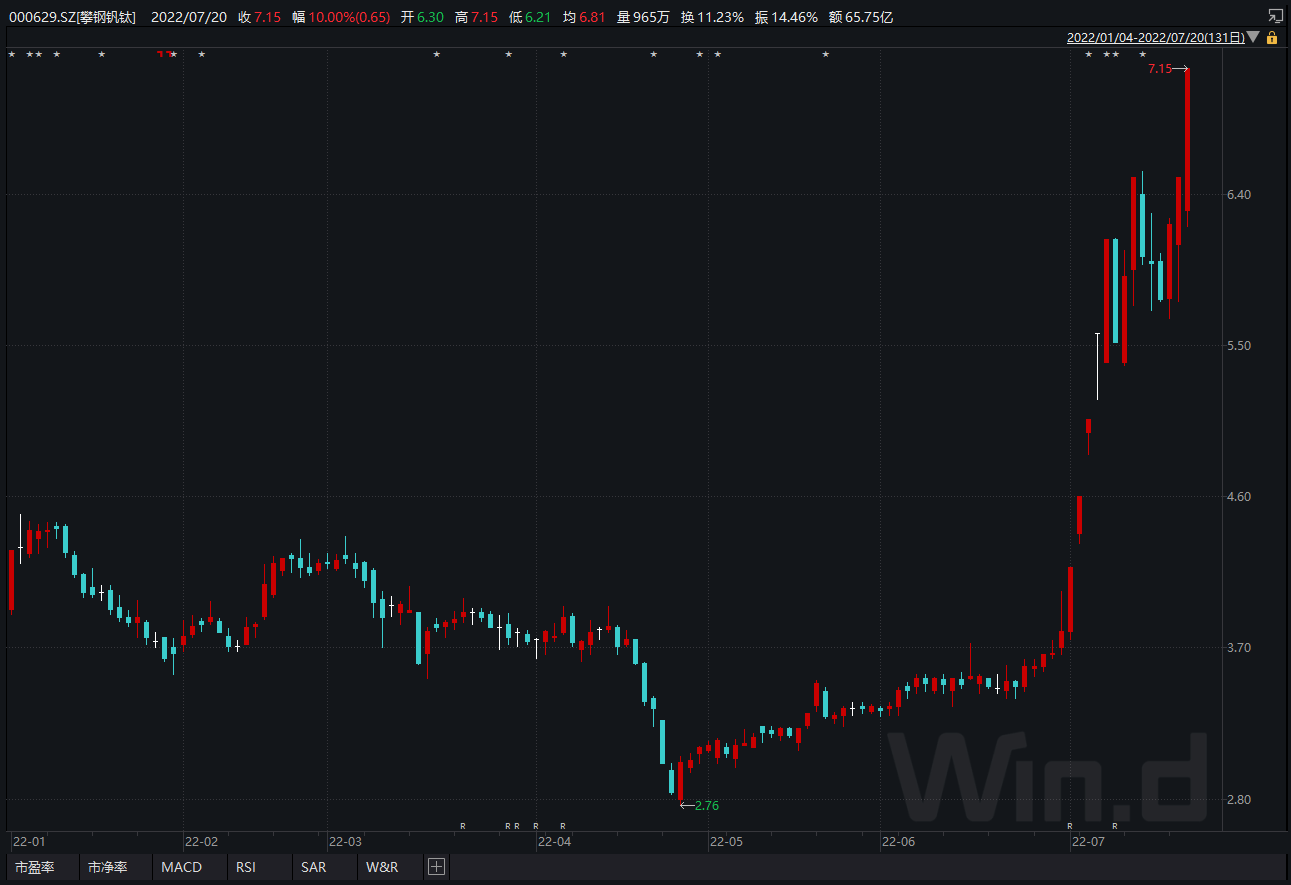Click the 5.50 price axis label

click(x=1240, y=345)
